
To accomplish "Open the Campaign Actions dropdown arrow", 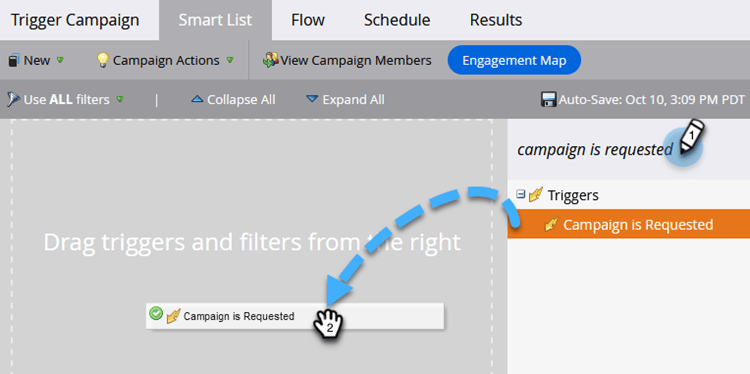I will [230, 60].
